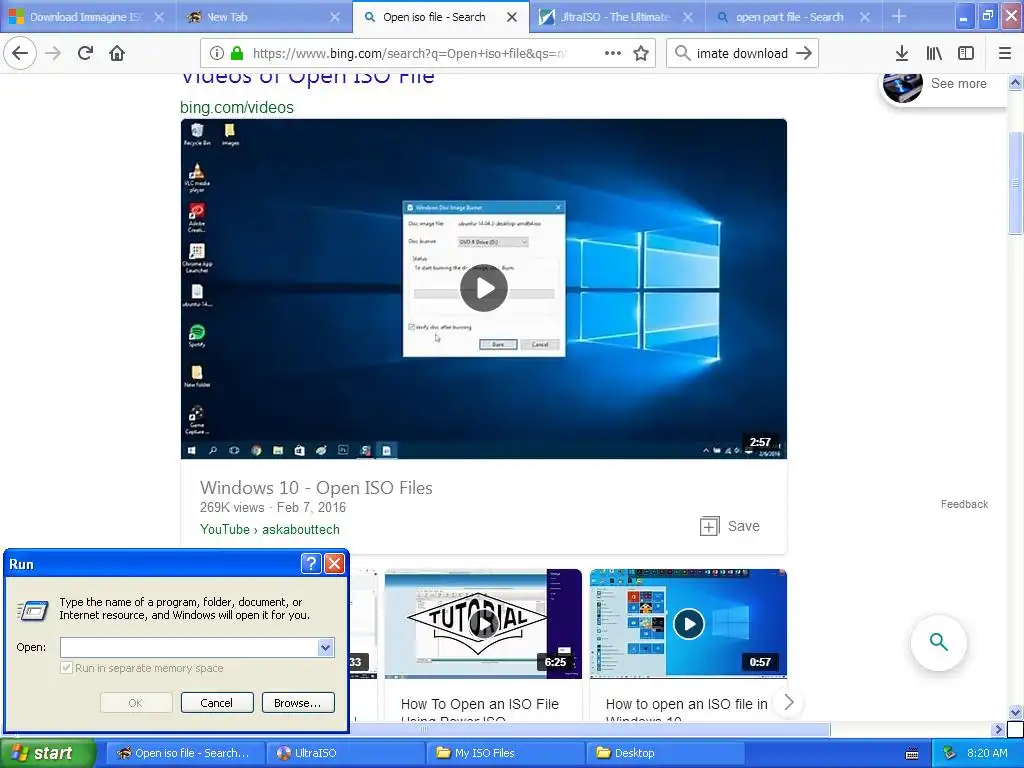Image resolution: width=1024 pixels, height=768 pixels.
Task: Go back with the browser back arrow
Action: 20,53
